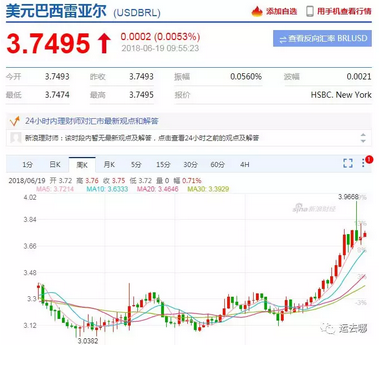Step up the advisor comments list

click(363, 135)
